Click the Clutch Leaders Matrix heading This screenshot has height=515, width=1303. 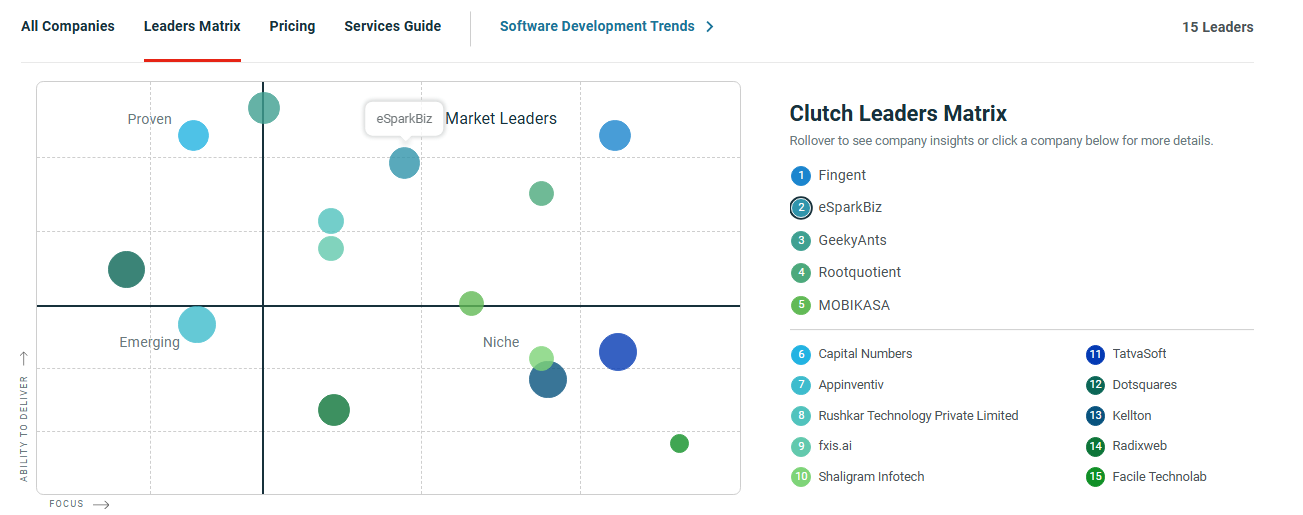pyautogui.click(x=898, y=113)
